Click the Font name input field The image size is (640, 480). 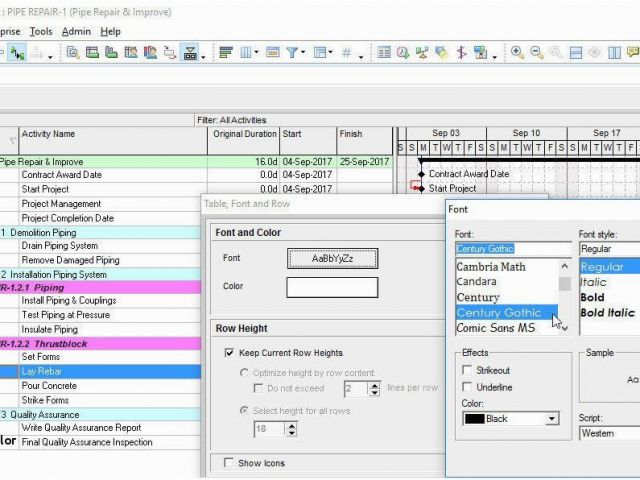click(513, 249)
